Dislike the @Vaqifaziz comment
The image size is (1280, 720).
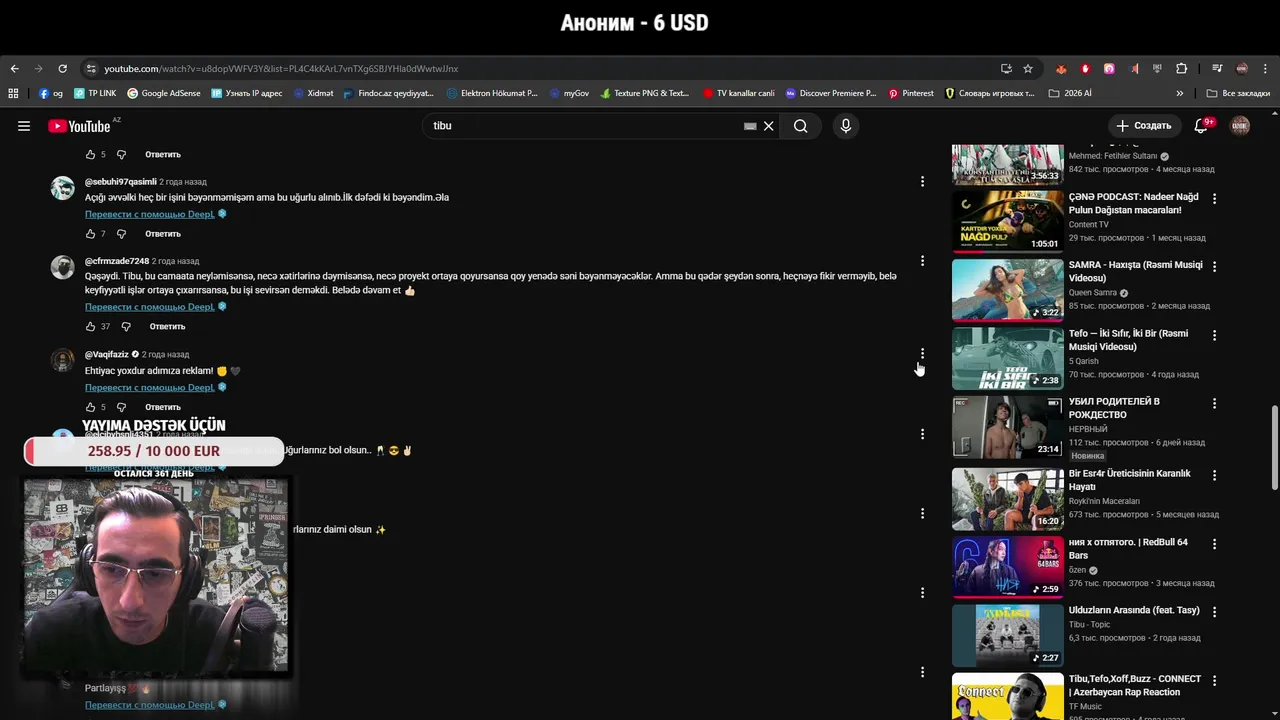click(121, 407)
